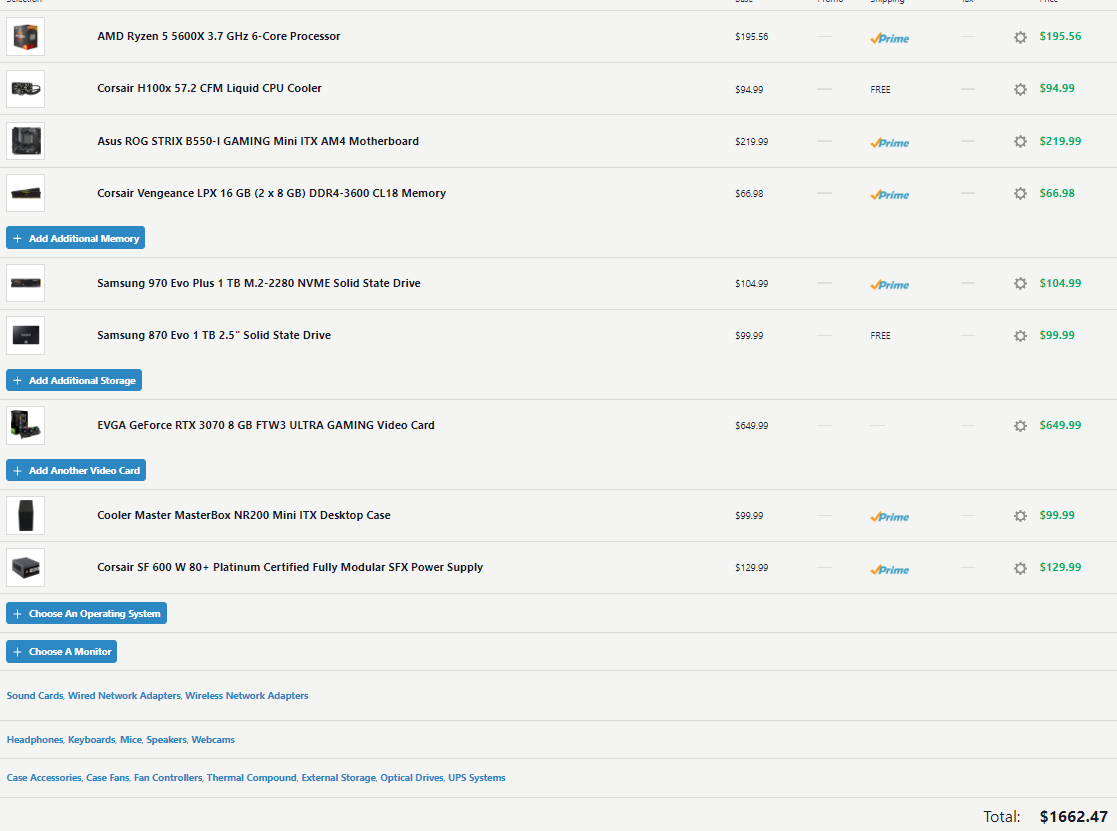Click Add Additional Memory button
Viewport: 1117px width, 831px height.
[76, 238]
